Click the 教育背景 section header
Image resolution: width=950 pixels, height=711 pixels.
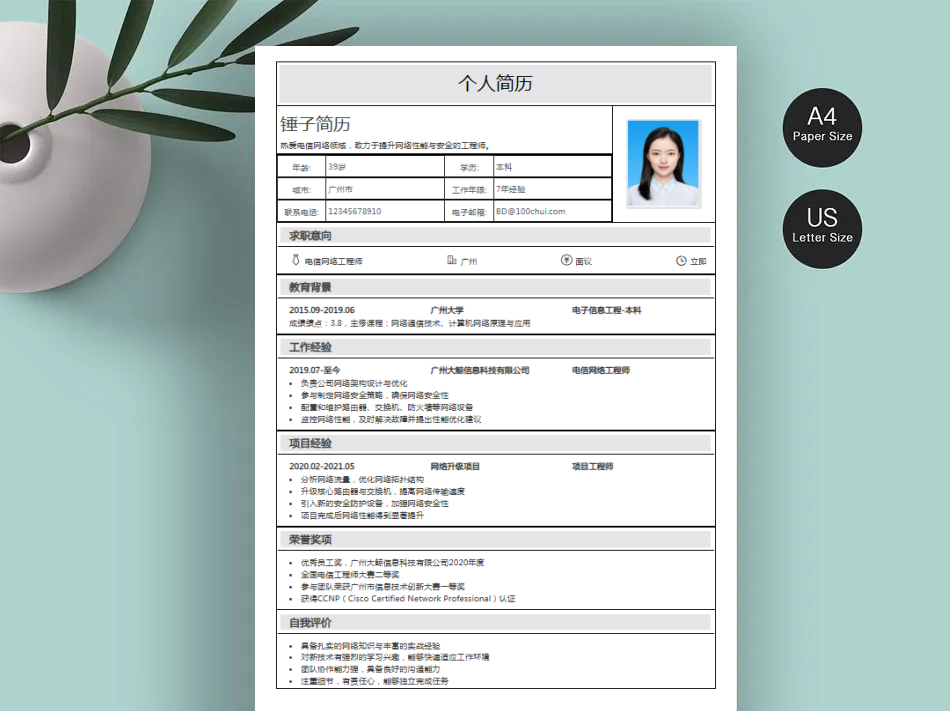coord(496,287)
